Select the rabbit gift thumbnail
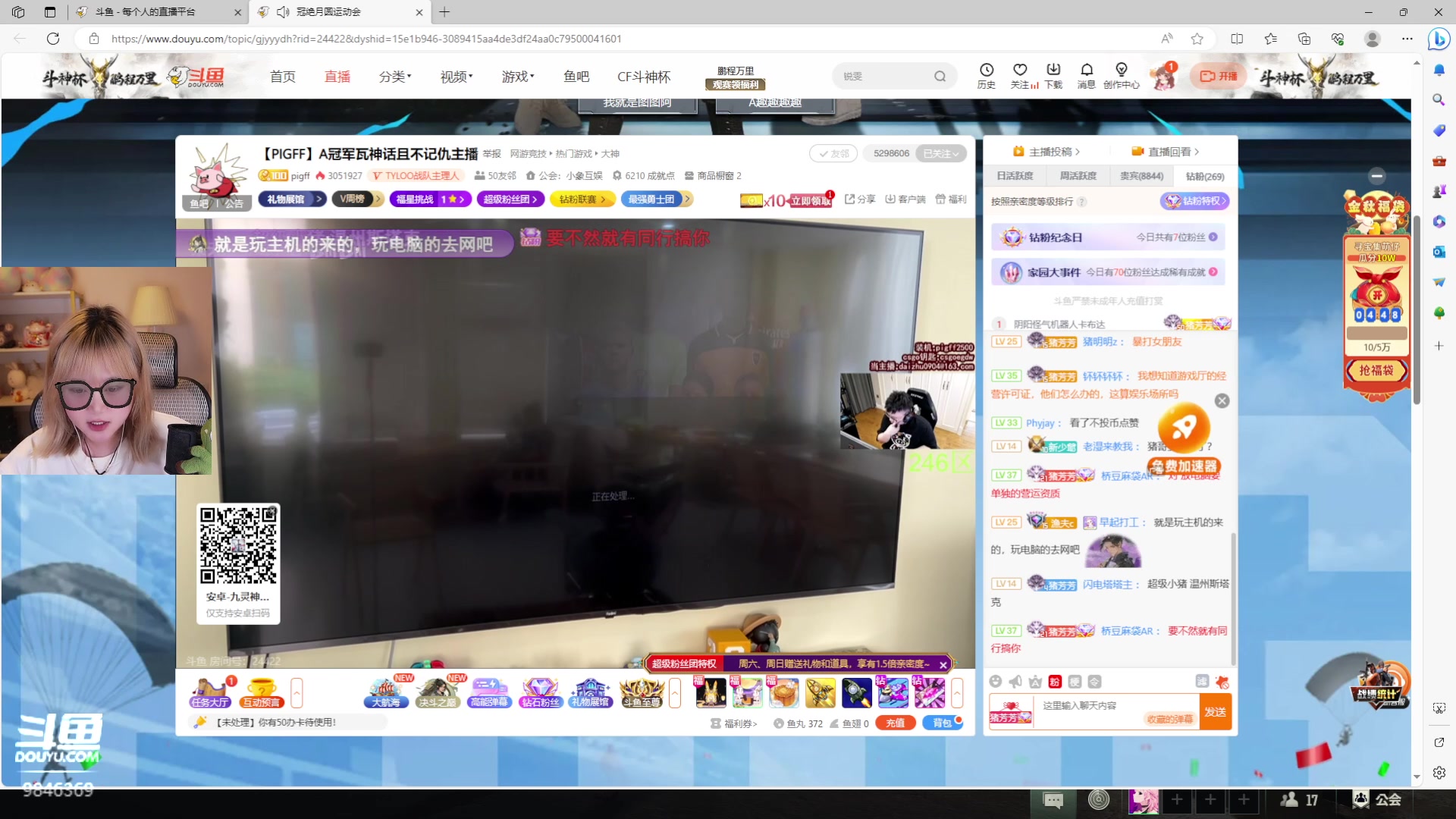The width and height of the screenshot is (1456, 819). (711, 692)
